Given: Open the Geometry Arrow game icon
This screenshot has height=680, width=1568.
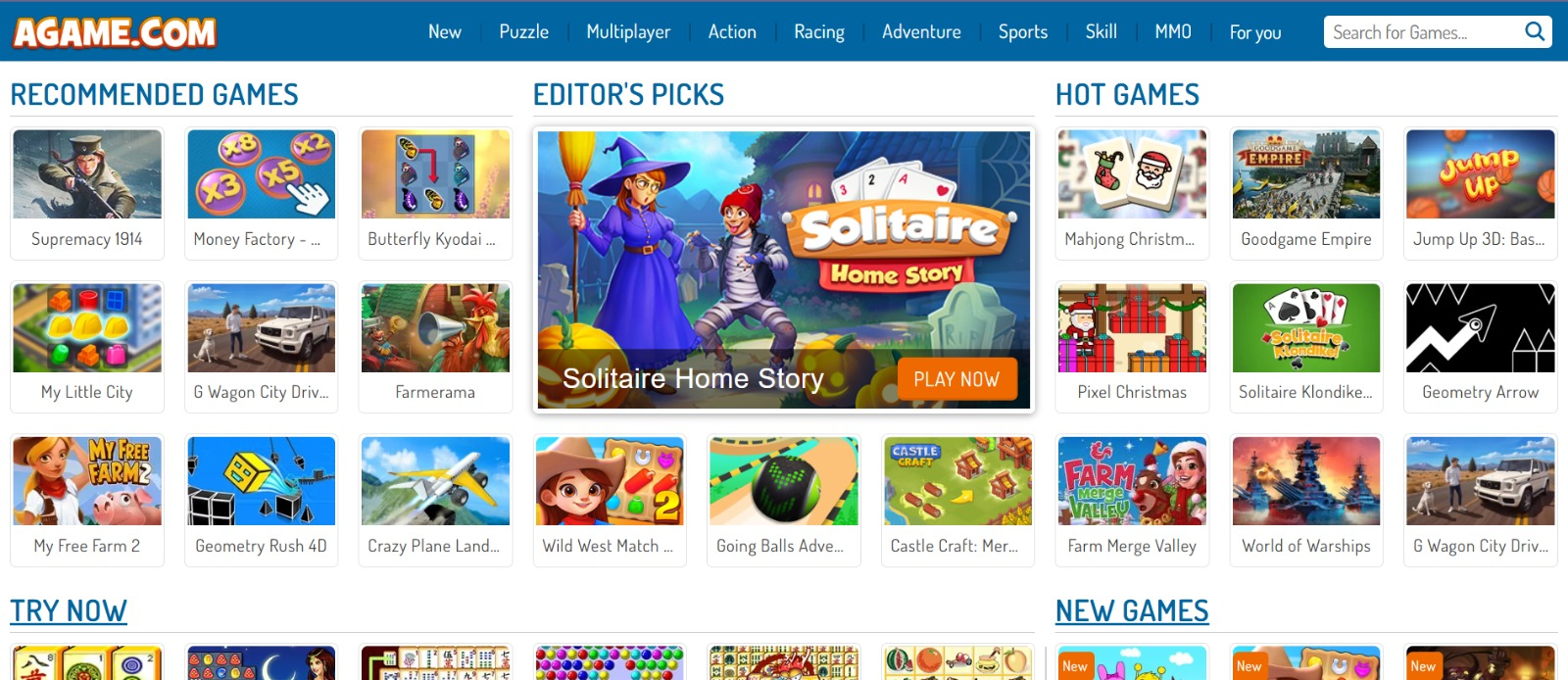Looking at the screenshot, I should click(x=1480, y=328).
